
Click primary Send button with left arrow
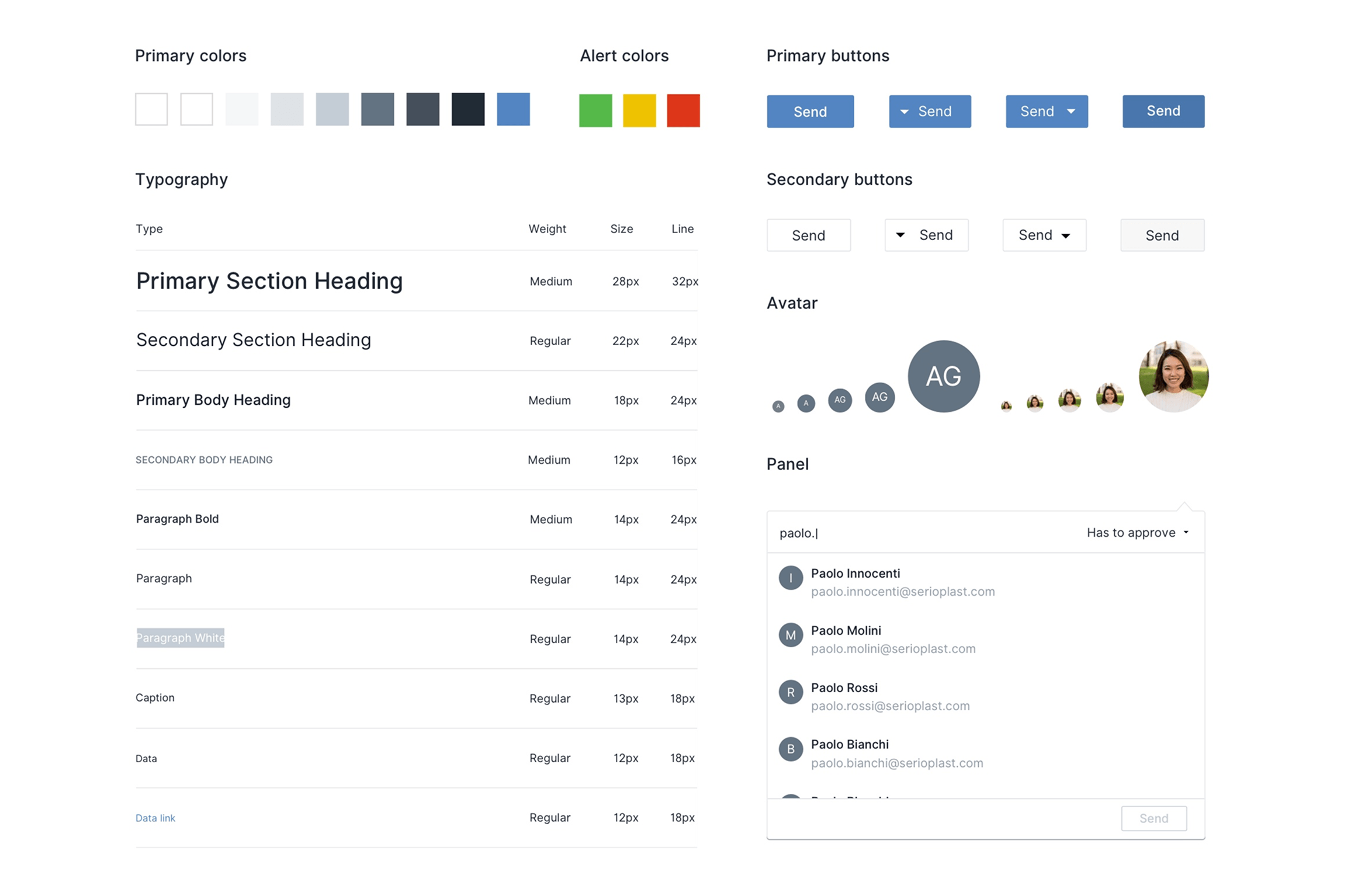point(929,111)
